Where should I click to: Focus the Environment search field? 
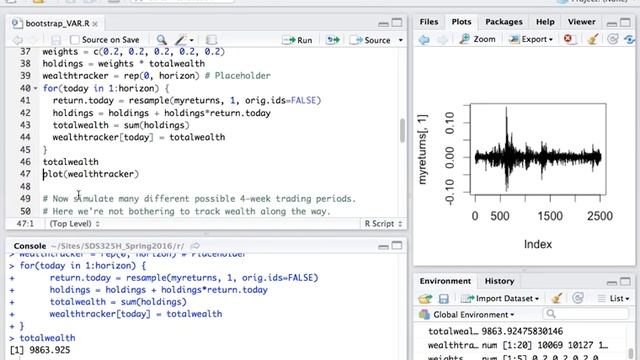(x=585, y=313)
